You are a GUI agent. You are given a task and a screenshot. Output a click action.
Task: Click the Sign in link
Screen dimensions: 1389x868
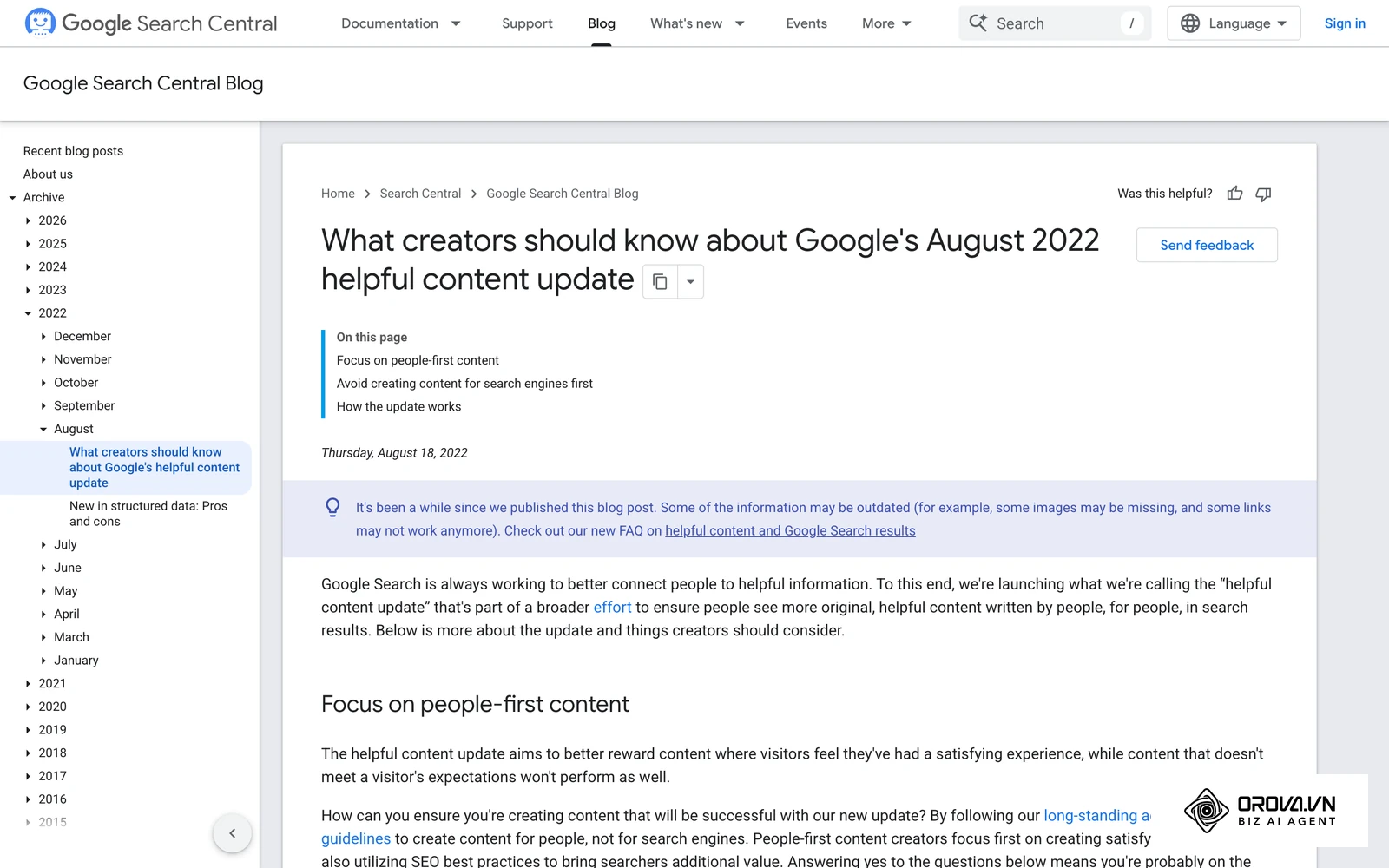pyautogui.click(x=1345, y=23)
